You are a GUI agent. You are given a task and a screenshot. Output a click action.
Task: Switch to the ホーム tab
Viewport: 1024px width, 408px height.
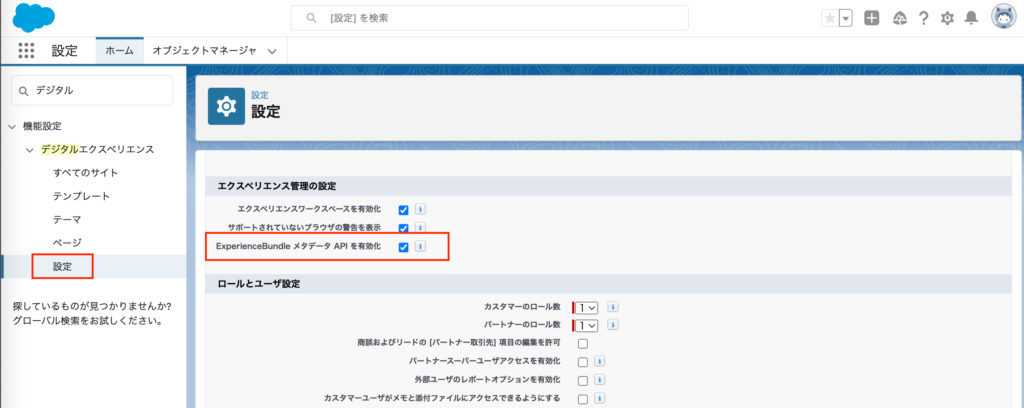click(x=119, y=50)
